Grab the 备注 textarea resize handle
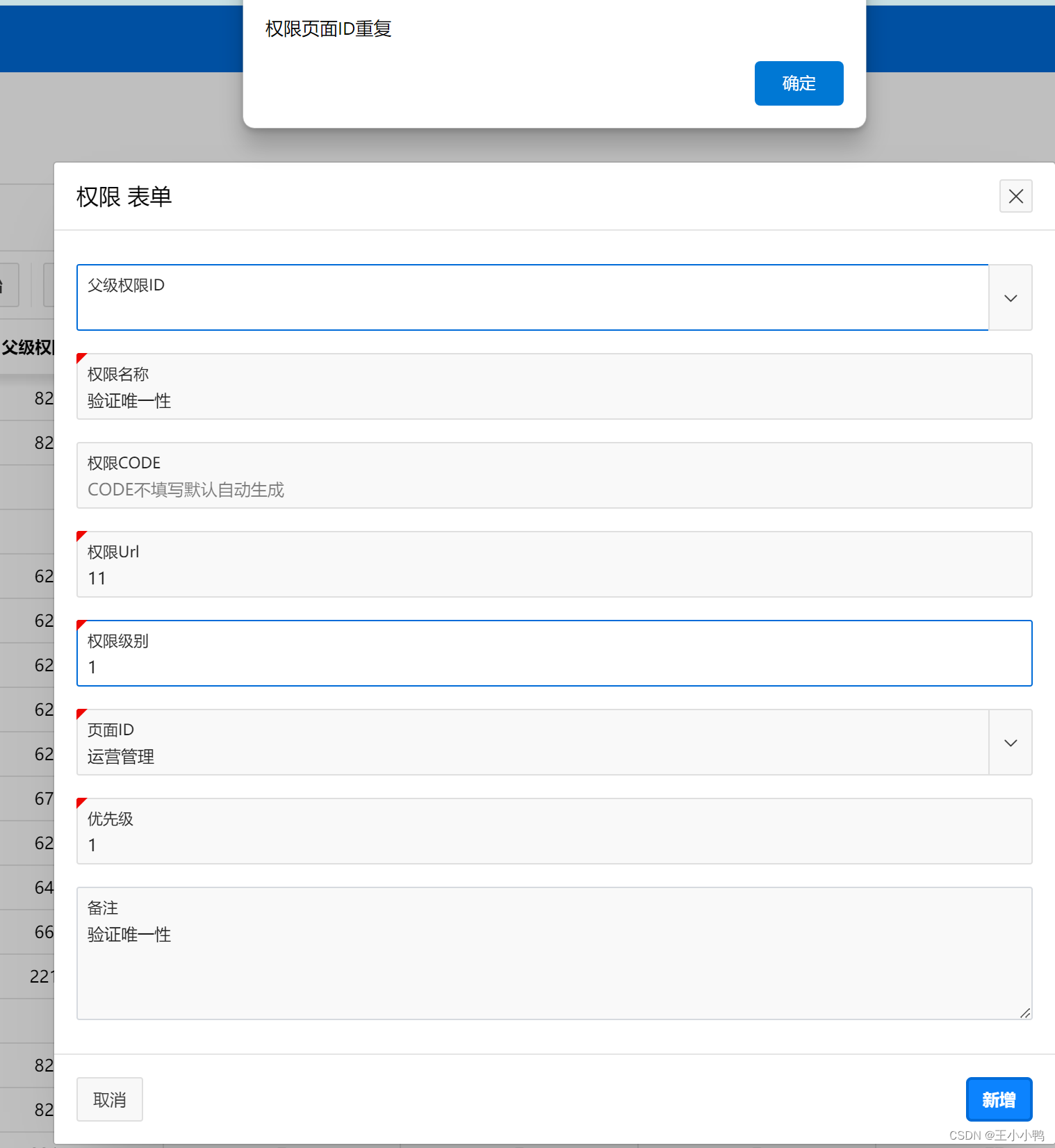 pos(1025,1013)
